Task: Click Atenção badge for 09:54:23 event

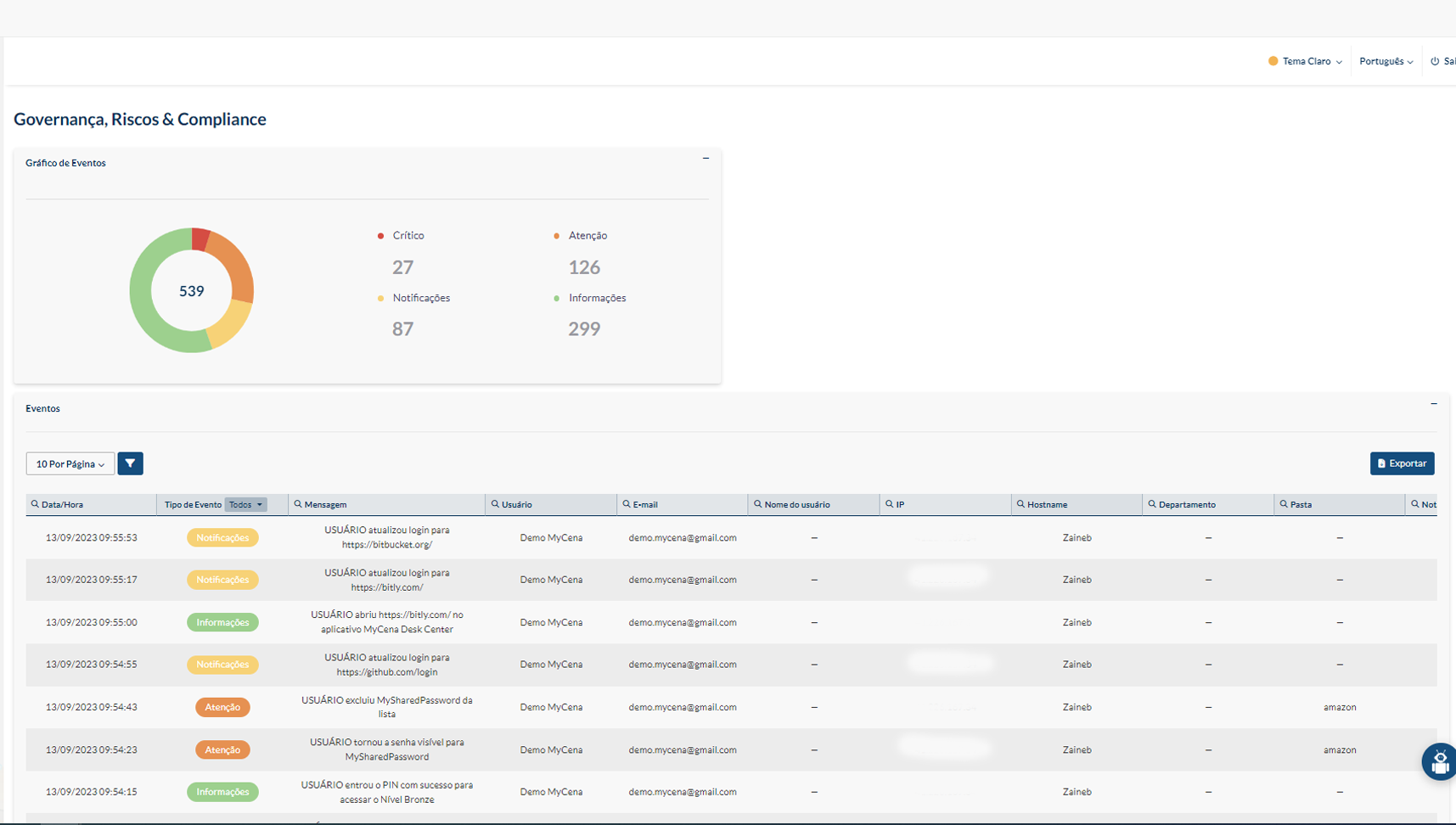Action: [222, 749]
